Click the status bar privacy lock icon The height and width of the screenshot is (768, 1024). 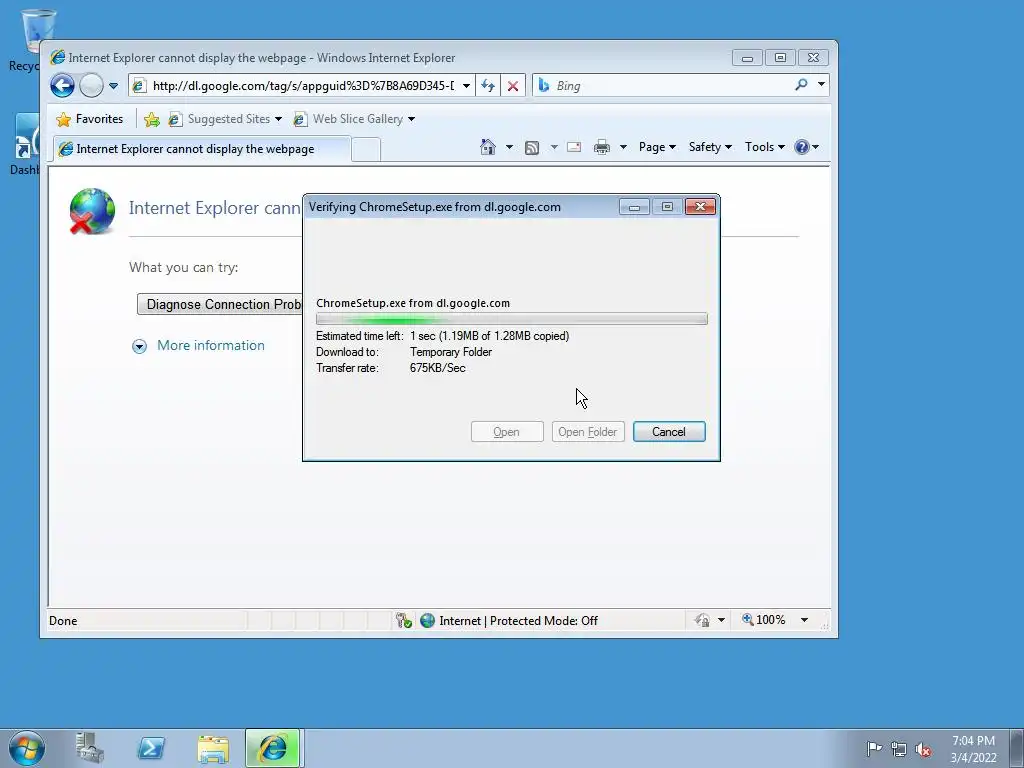click(x=702, y=620)
